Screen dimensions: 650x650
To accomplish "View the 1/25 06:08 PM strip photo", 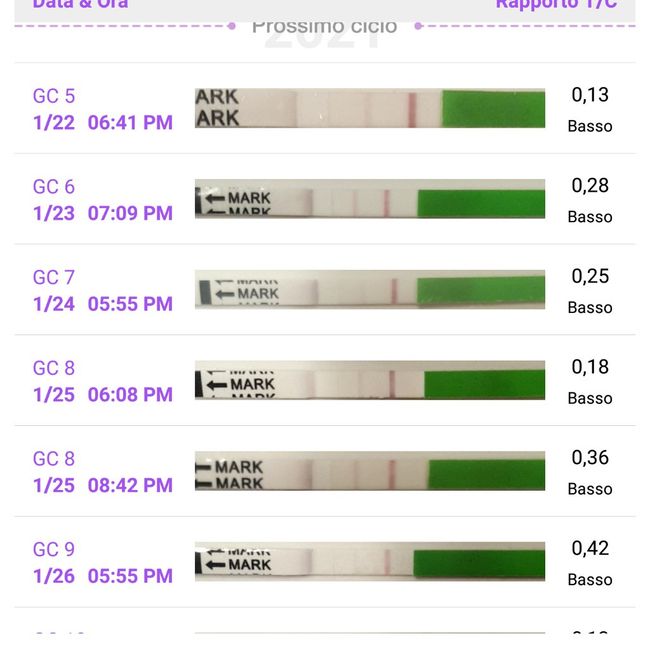I will coord(369,381).
